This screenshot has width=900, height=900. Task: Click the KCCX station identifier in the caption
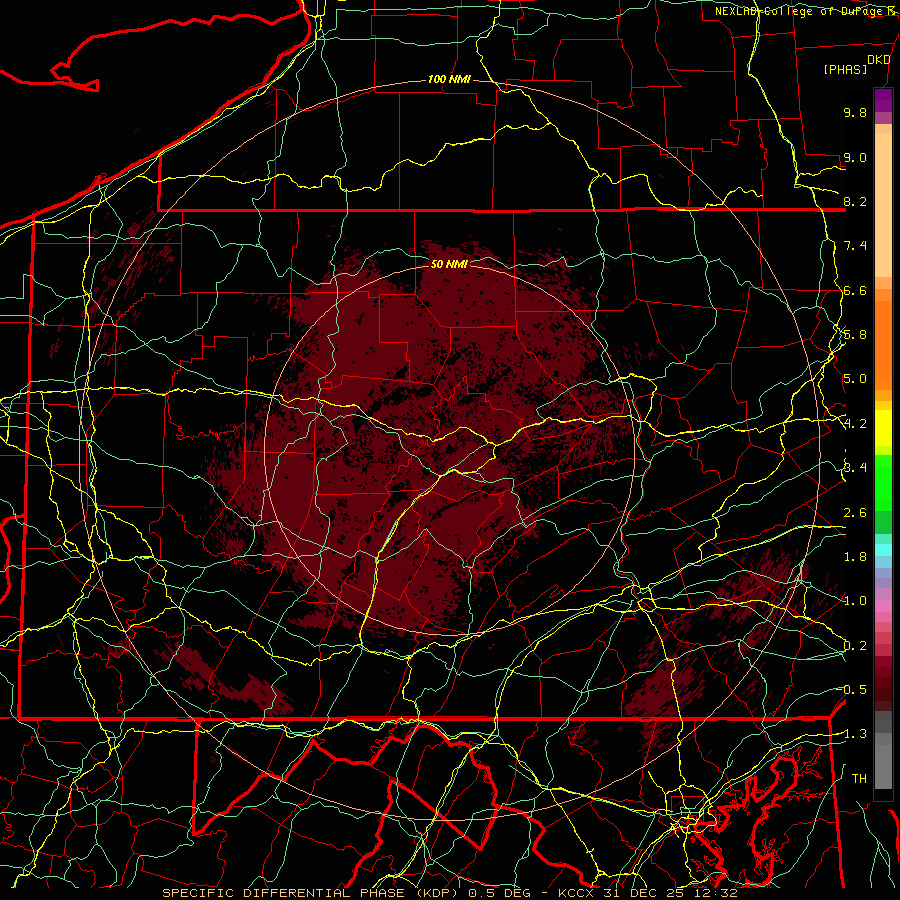pos(577,893)
